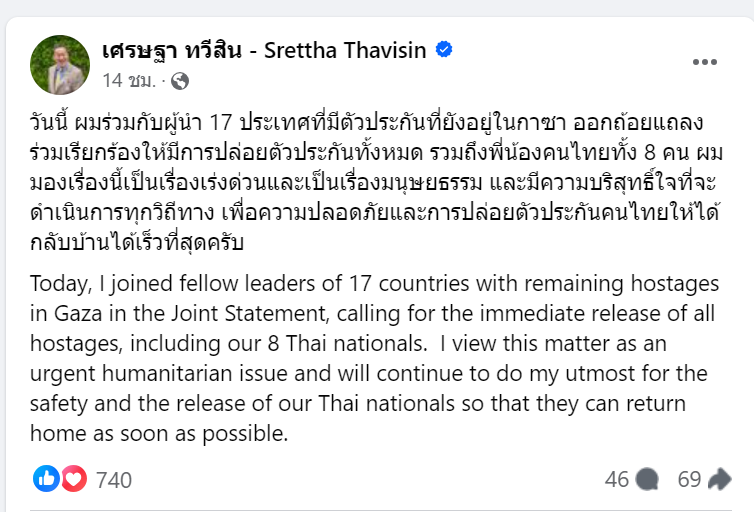Viewport: 754px width, 512px height.
Task: Click the comment bubble icon
Action: pyautogui.click(x=647, y=480)
